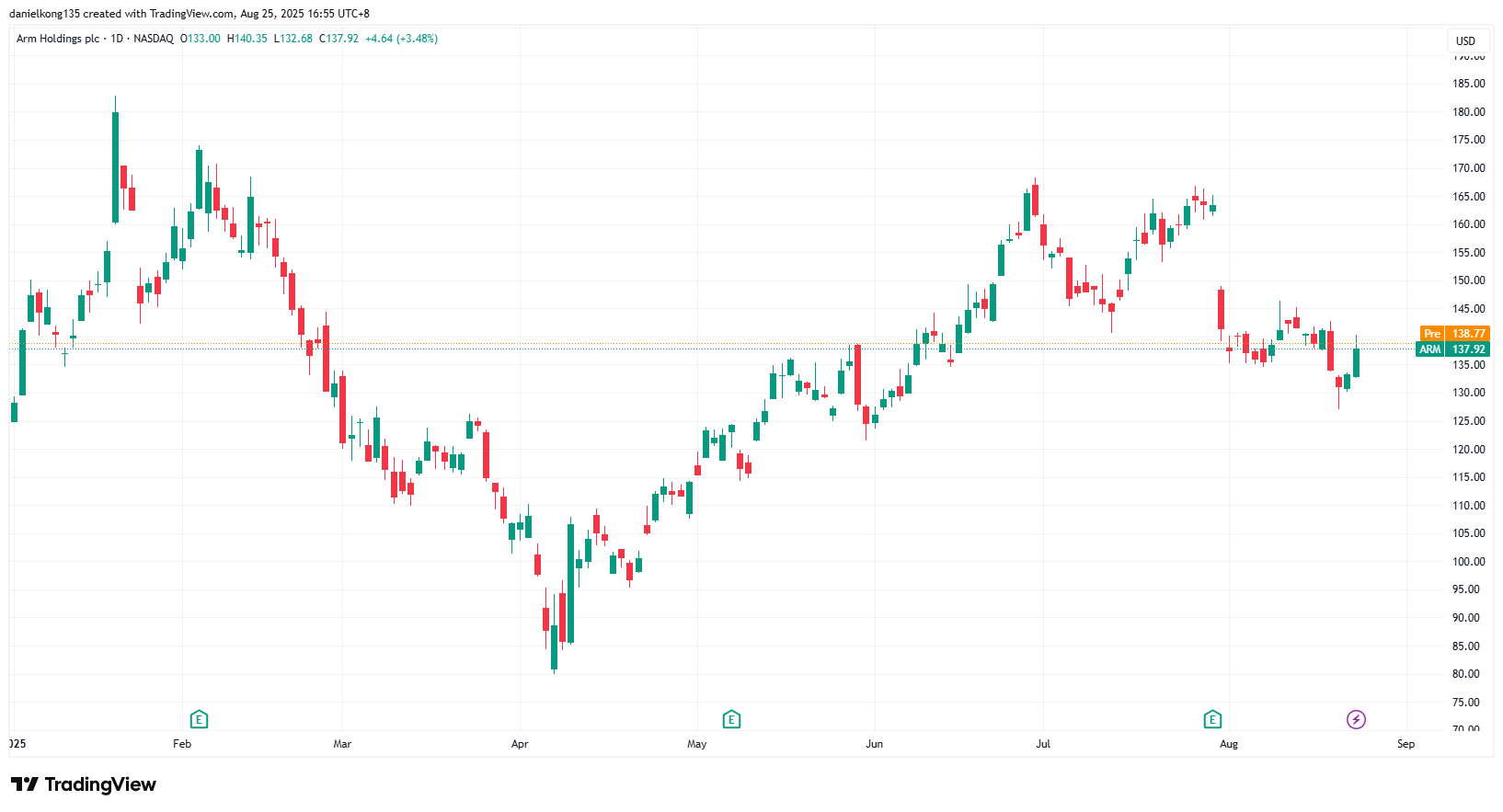This screenshot has height=812, width=1503.
Task: Click the H140.35 high value in the legend
Action: (247, 39)
